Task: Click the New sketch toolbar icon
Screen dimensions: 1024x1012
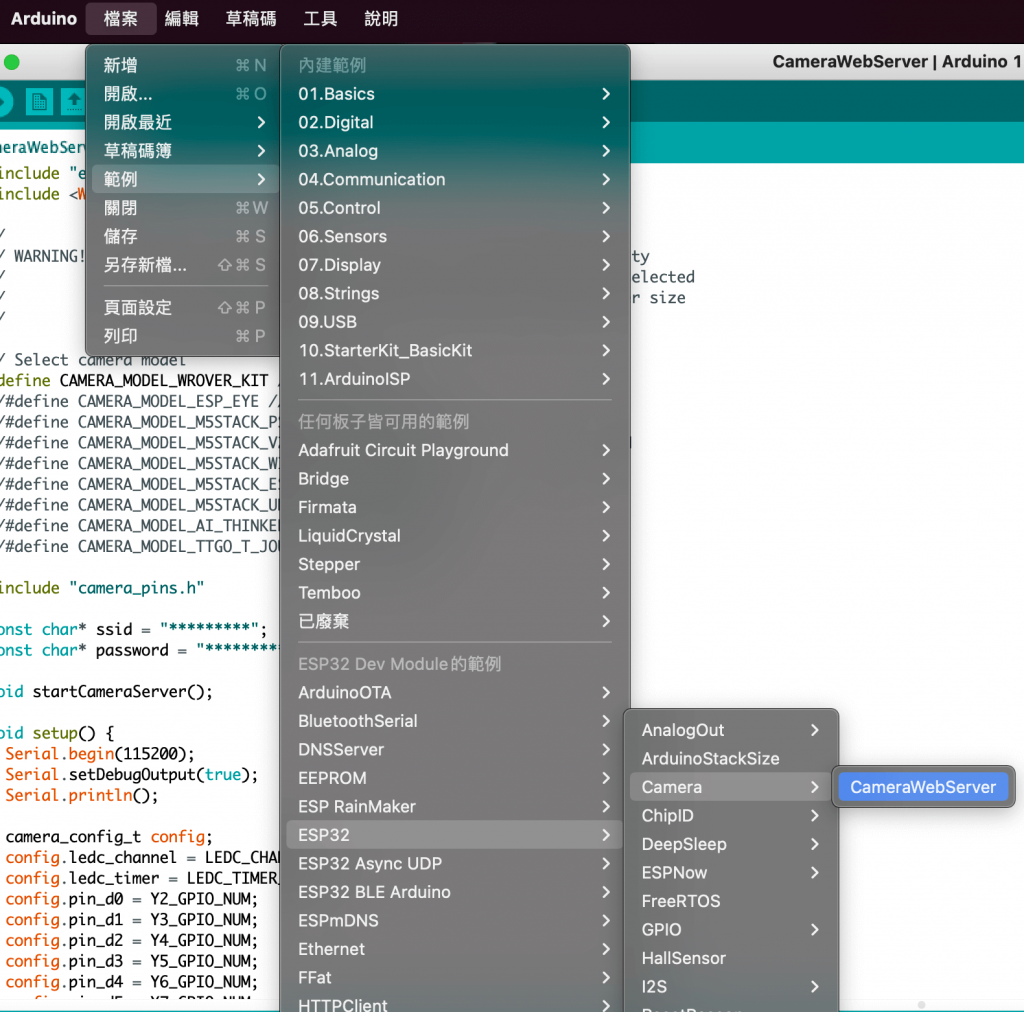Action: pos(39,101)
